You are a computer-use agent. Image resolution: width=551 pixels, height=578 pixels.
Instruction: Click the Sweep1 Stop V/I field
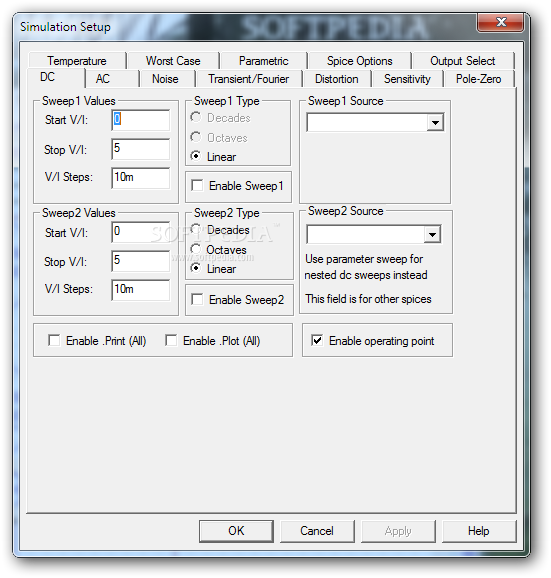pos(140,149)
